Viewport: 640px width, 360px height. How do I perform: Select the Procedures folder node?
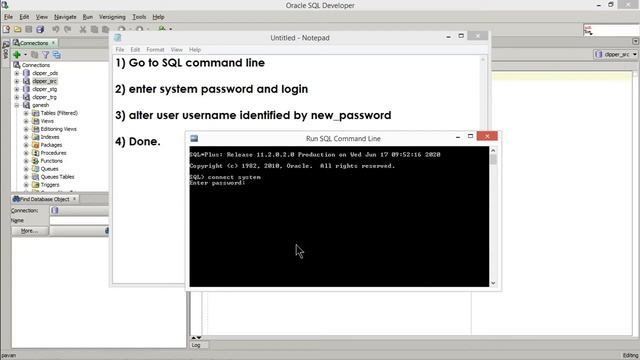pos(53,153)
